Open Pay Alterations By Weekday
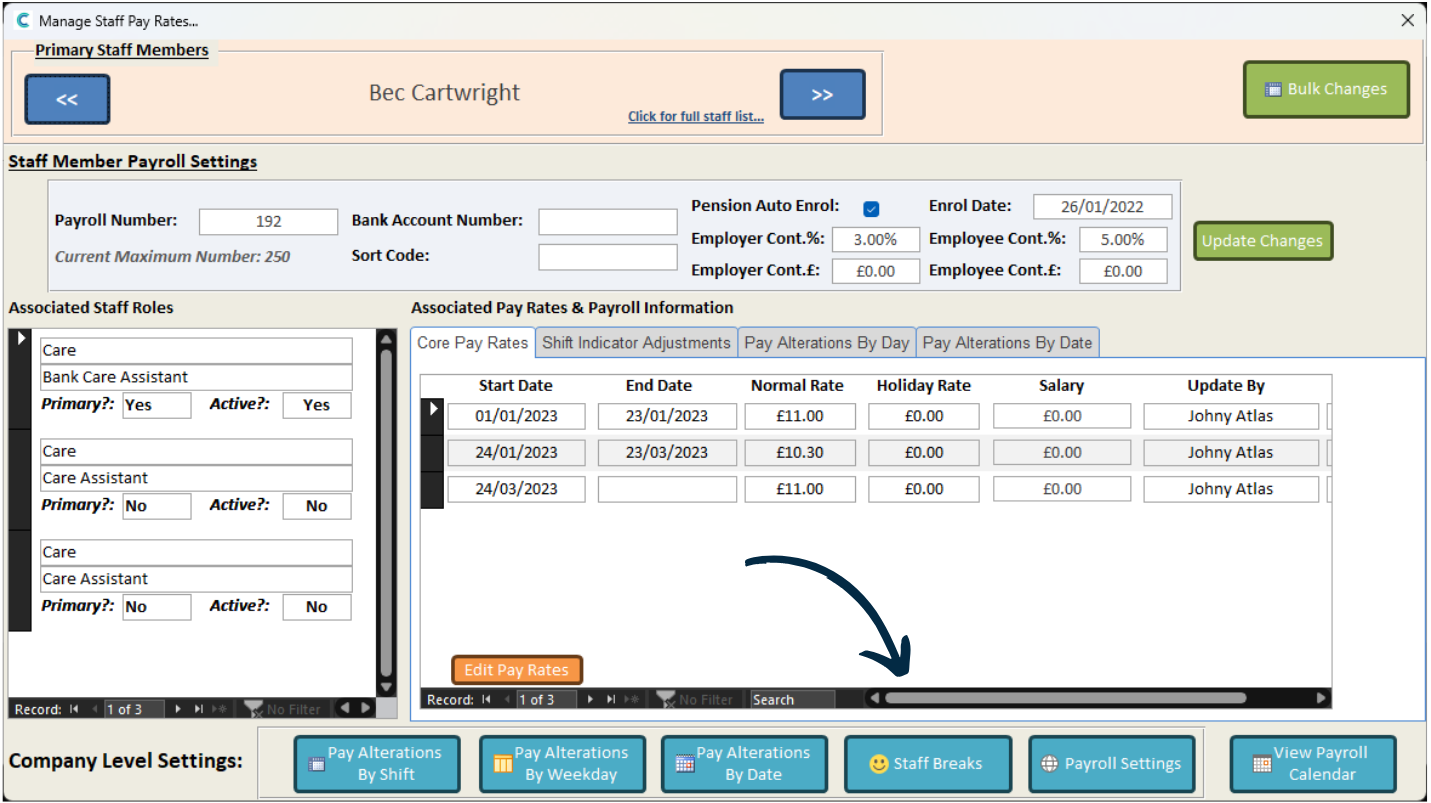Viewport: 1431px width, 803px height. [x=559, y=764]
